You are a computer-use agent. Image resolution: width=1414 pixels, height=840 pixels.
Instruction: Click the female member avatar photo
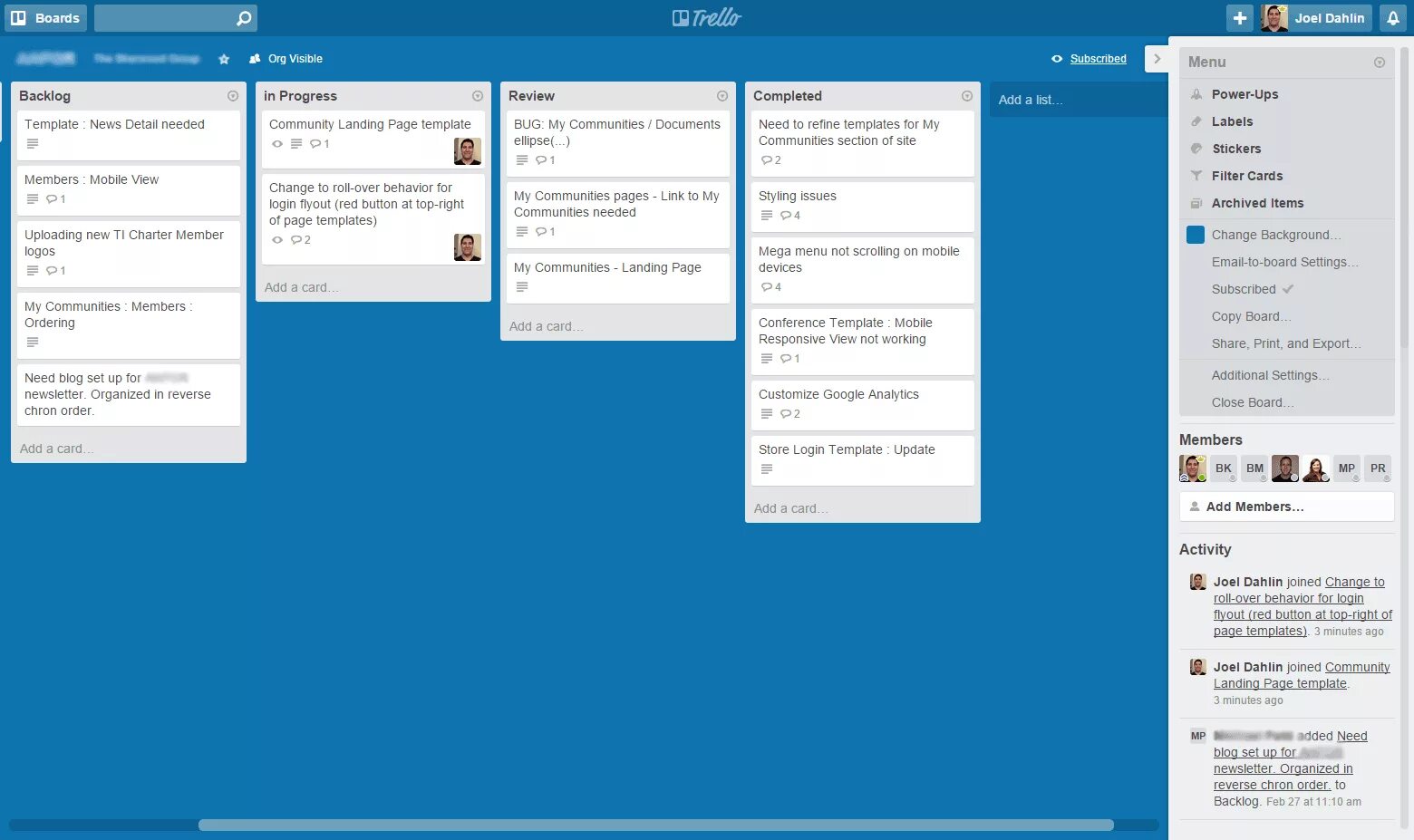(x=1316, y=468)
